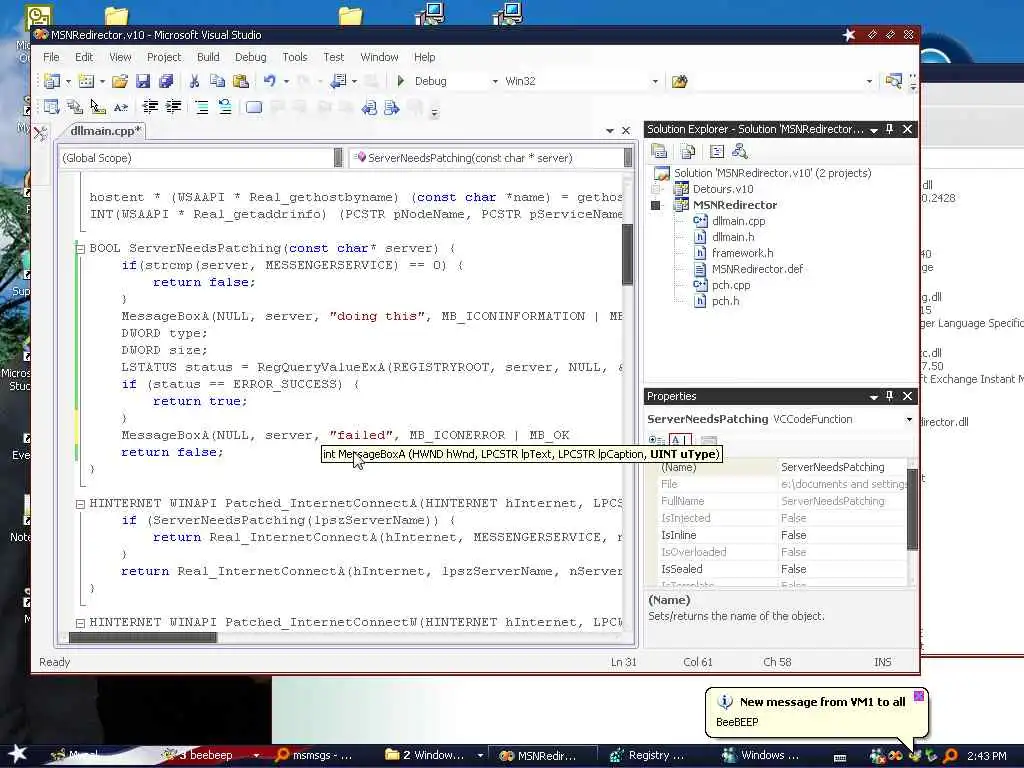1024x768 pixels.
Task: Toggle auto-hide pin on Properties panel
Action: click(x=889, y=396)
